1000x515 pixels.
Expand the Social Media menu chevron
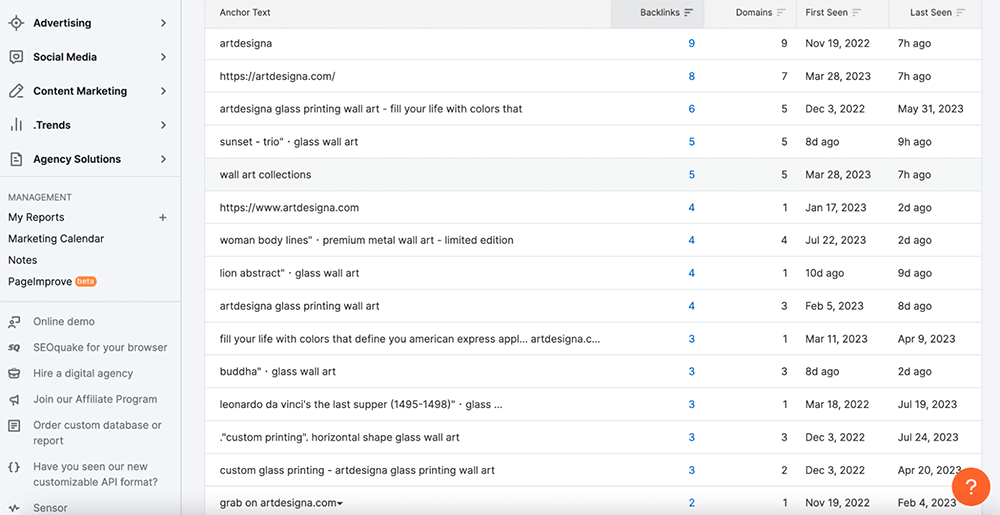(x=163, y=57)
